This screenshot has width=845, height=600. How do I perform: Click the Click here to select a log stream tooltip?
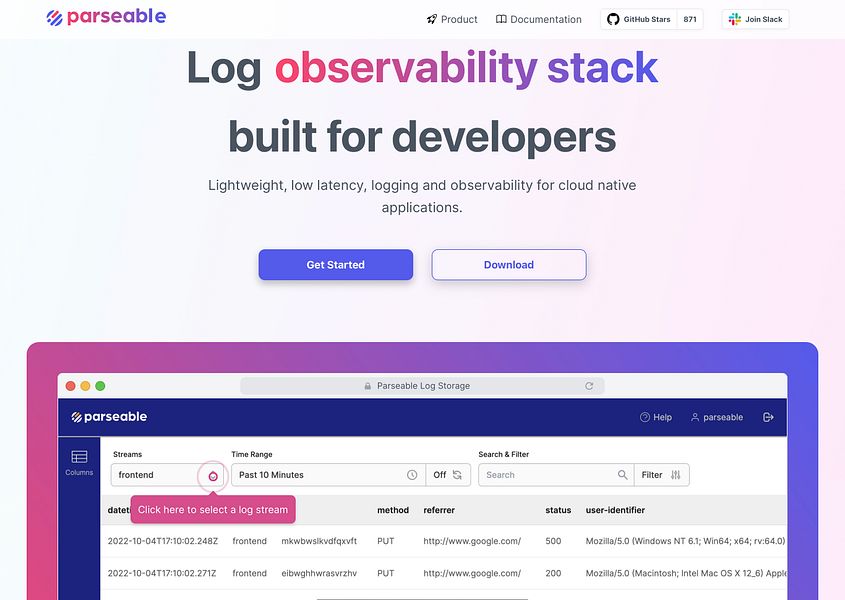(x=213, y=509)
